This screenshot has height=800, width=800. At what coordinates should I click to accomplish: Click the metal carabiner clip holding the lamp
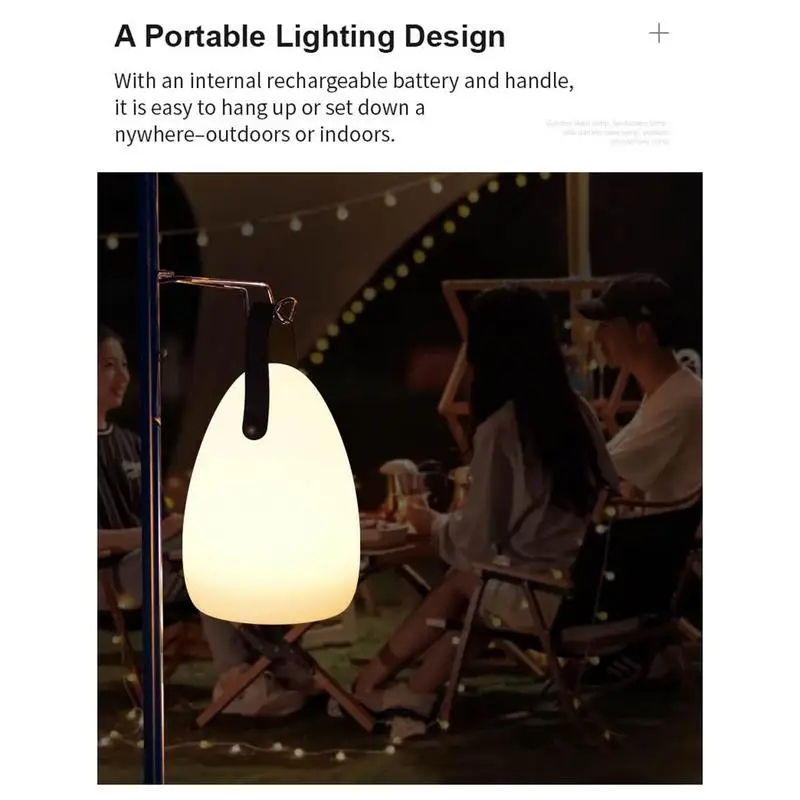[285, 310]
